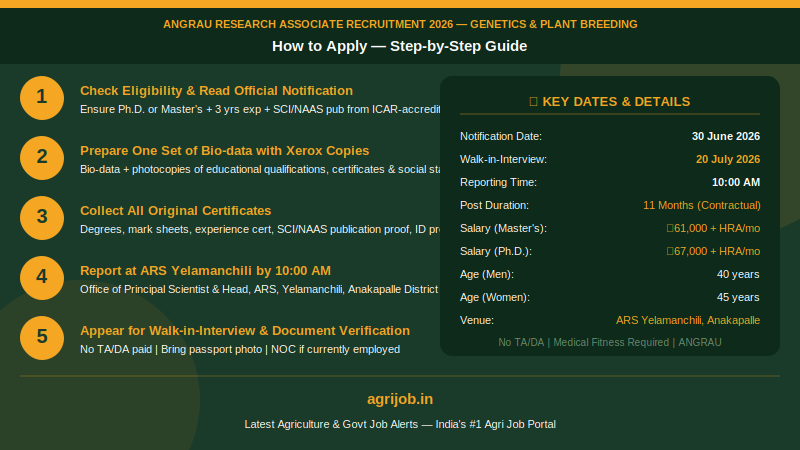Click 'Ensure Ph.D. or Master's + 3 yrs exp' line
The image size is (800, 450).
tap(260, 109)
